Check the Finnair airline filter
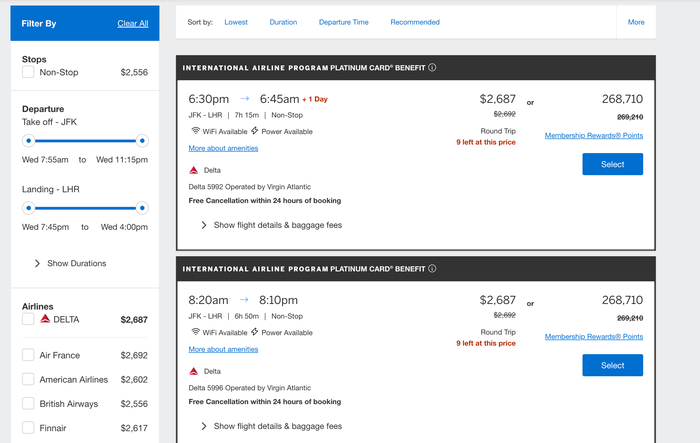 (x=28, y=427)
